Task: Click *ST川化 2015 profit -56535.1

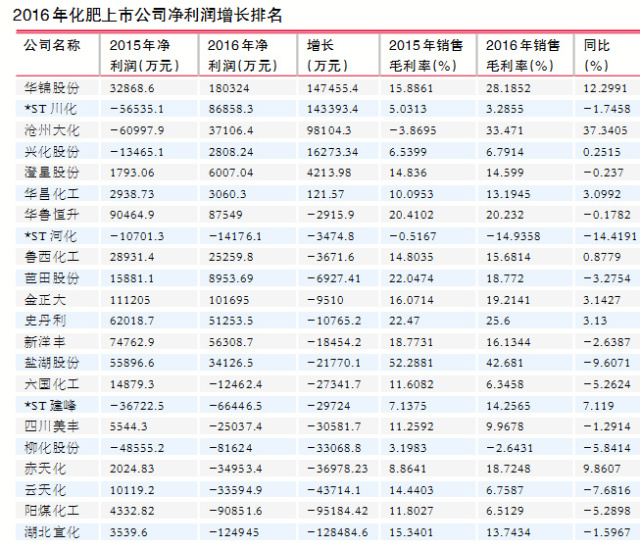Action: pyautogui.click(x=137, y=109)
